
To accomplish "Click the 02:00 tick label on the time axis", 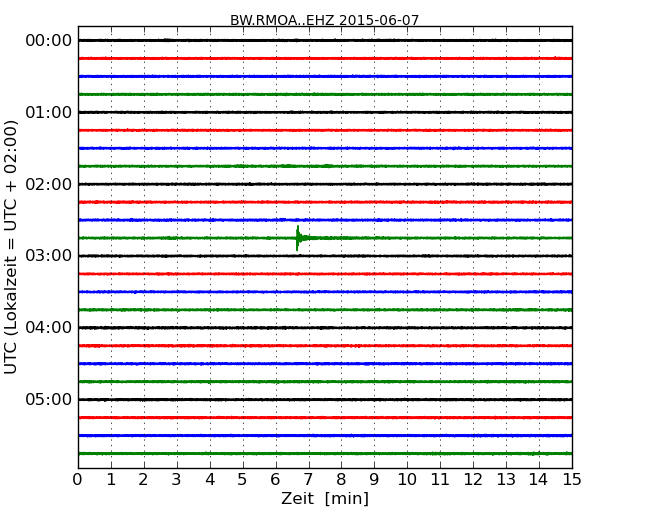I will (x=48, y=185).
